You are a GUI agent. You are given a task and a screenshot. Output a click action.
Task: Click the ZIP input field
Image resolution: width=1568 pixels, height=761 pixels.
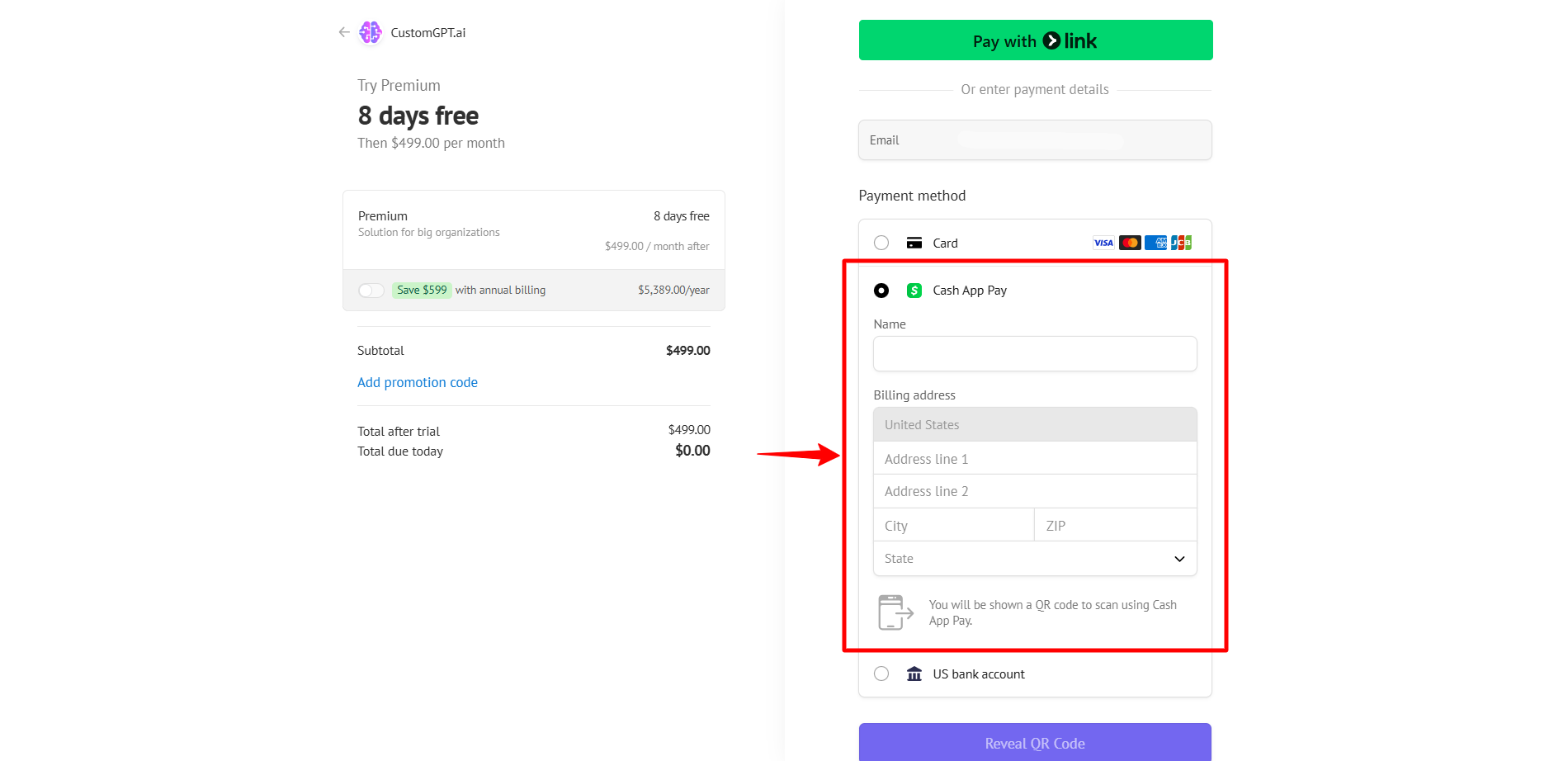1116,525
